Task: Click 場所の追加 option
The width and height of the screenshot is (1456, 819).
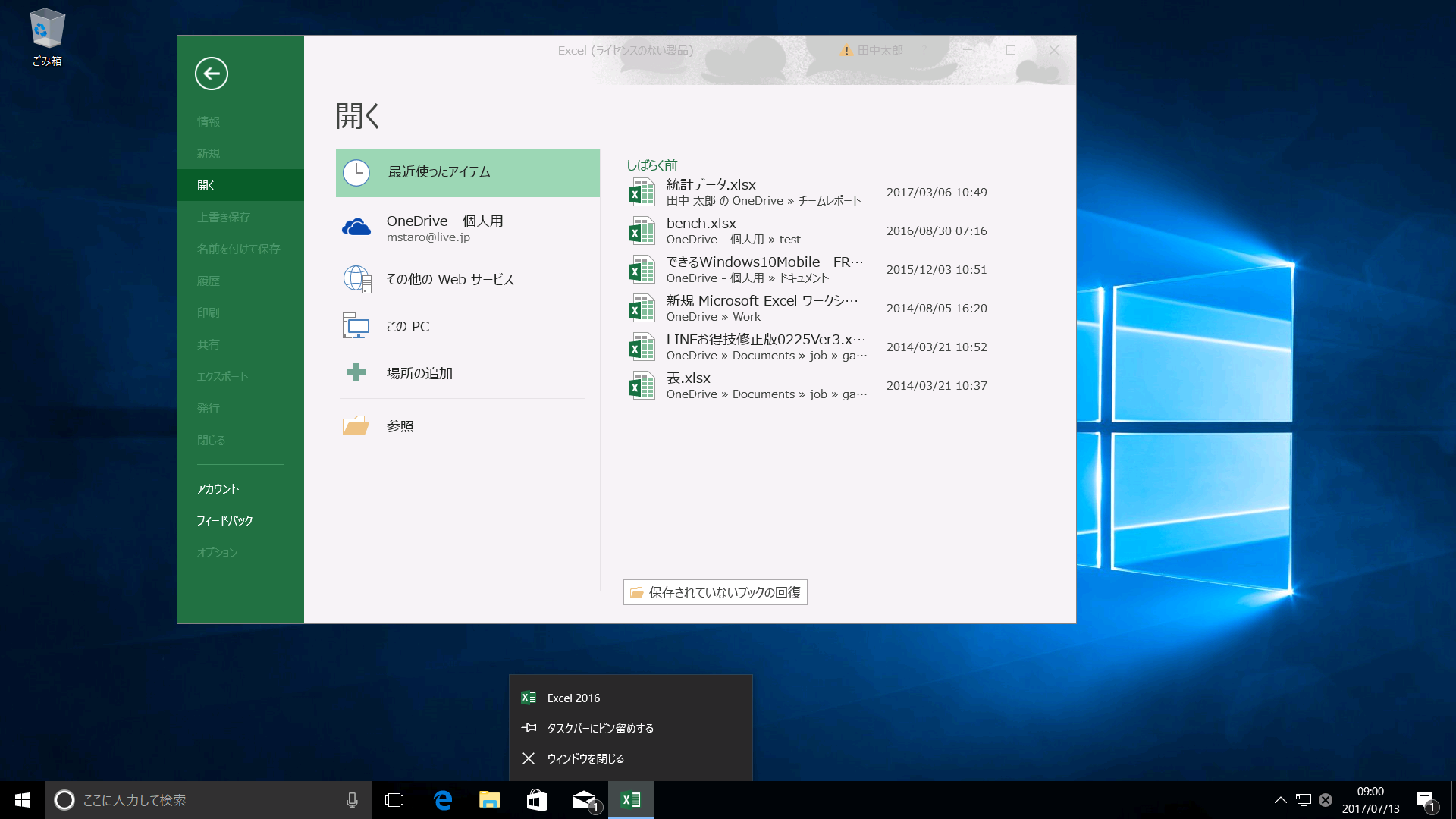Action: tap(468, 373)
